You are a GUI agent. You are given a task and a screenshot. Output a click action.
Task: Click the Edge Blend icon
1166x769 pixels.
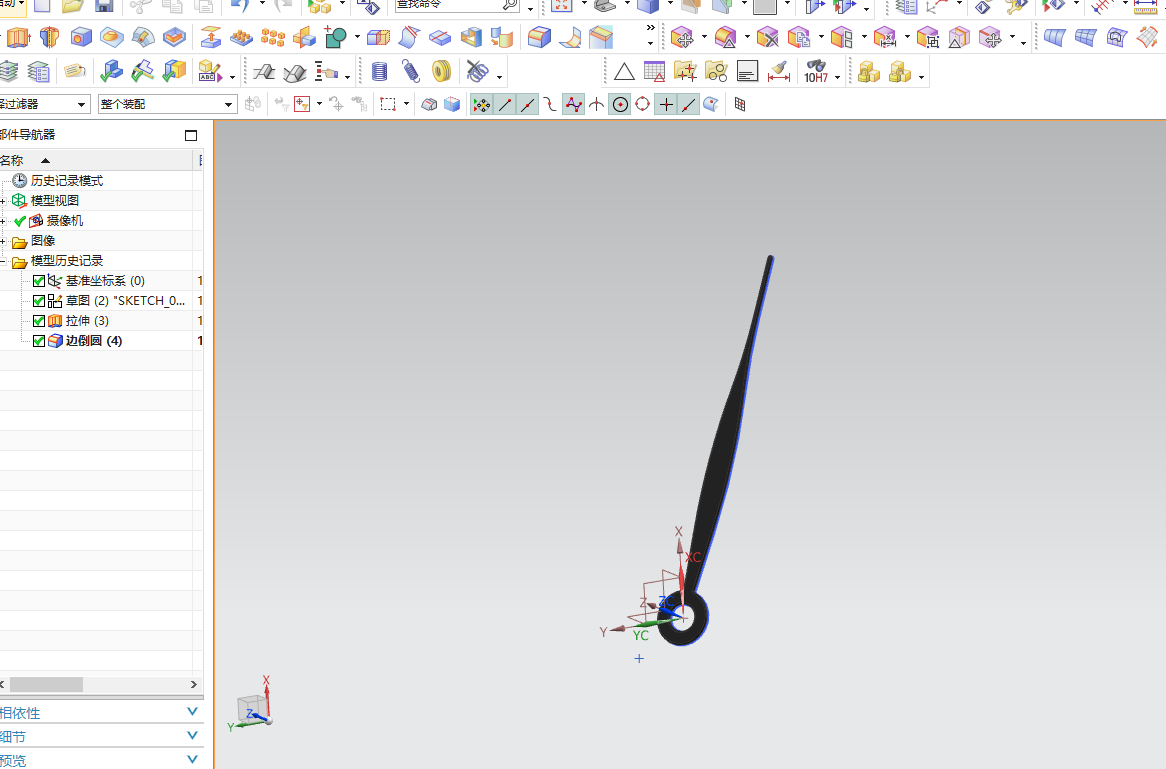pyautogui.click(x=539, y=37)
